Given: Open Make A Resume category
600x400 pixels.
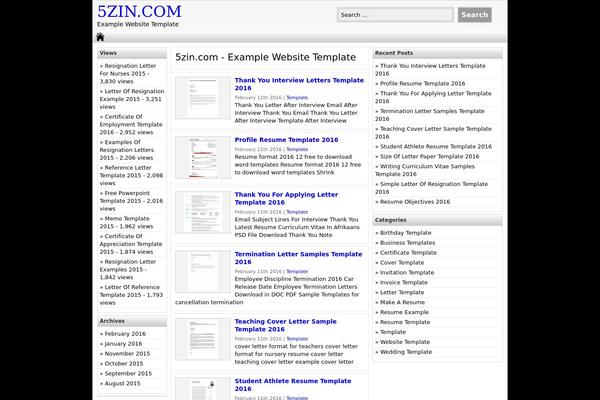Looking at the screenshot, I should pos(402,302).
